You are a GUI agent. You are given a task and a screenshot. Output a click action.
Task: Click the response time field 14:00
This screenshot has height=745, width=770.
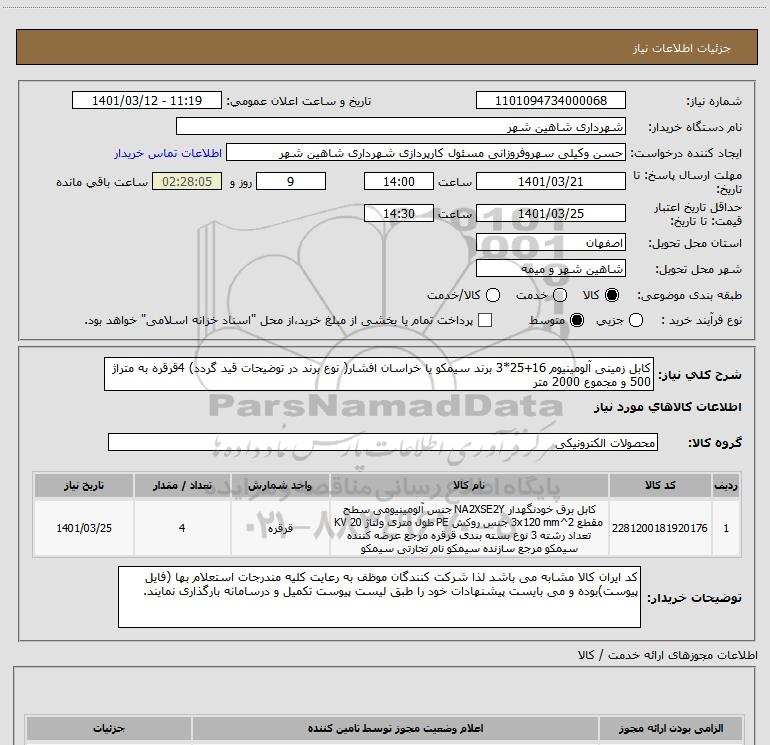point(399,181)
